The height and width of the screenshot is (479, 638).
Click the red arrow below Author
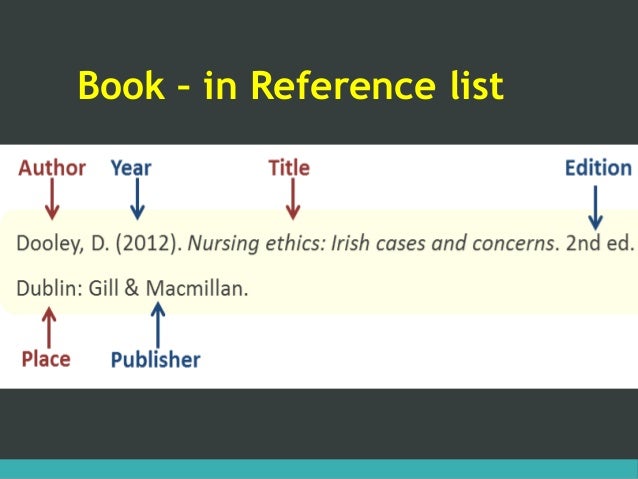(52, 199)
